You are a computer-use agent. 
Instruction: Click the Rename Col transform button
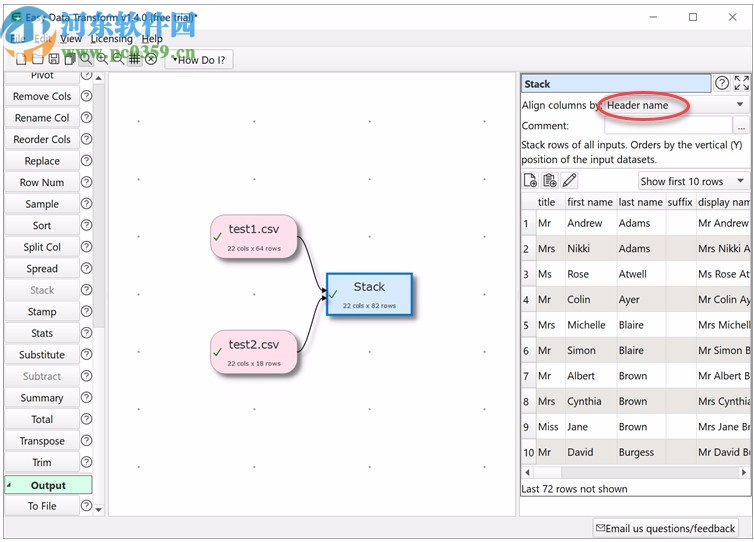(x=42, y=118)
